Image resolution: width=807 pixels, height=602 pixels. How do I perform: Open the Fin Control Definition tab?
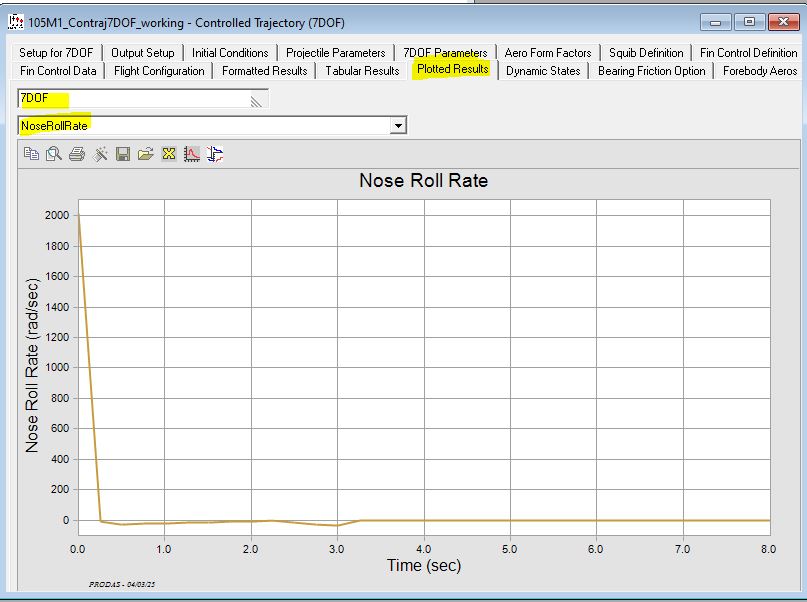point(748,53)
